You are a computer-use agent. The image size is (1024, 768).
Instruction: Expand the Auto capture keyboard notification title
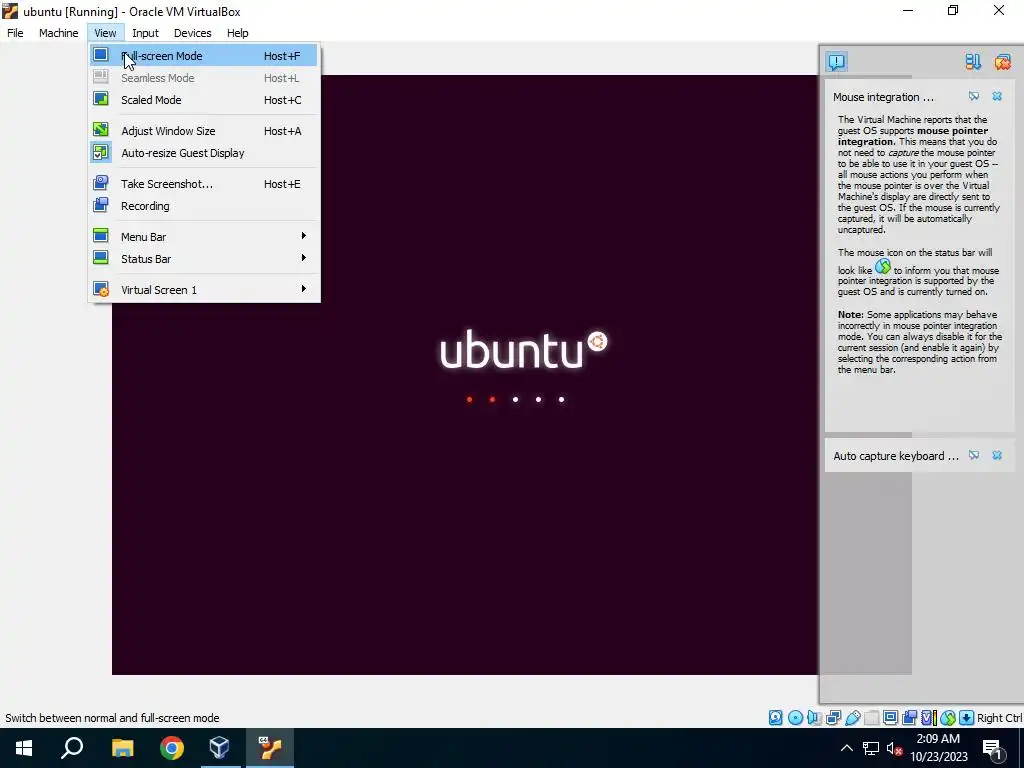coord(896,456)
